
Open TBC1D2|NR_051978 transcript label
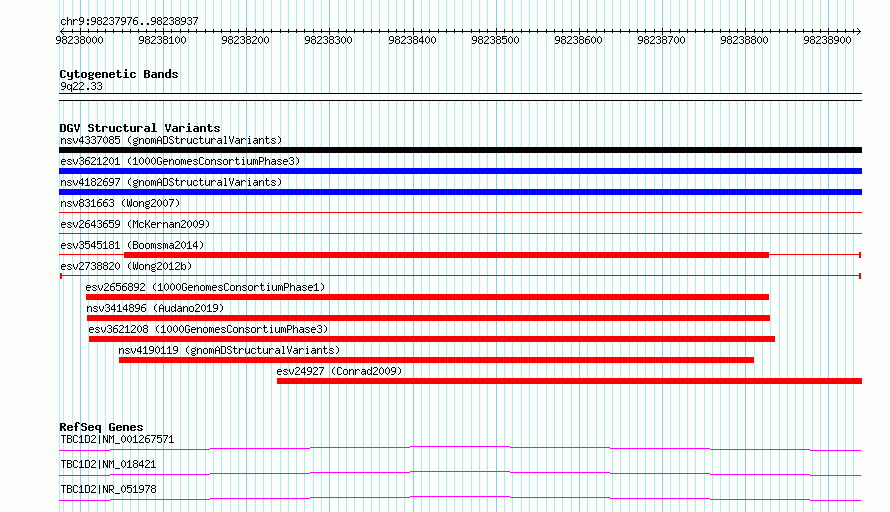pos(108,489)
